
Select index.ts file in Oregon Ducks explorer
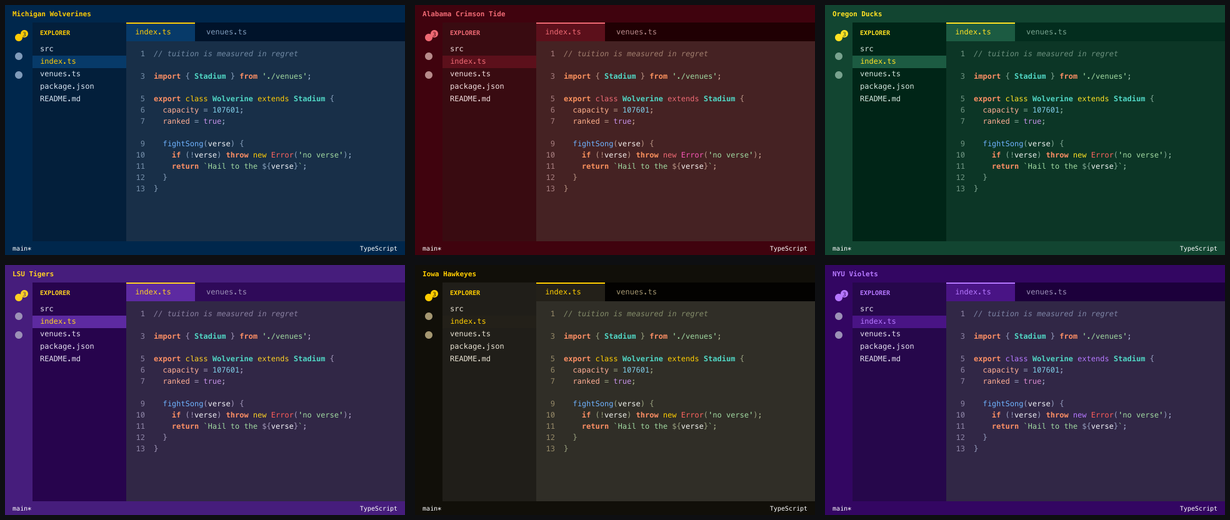pos(899,61)
